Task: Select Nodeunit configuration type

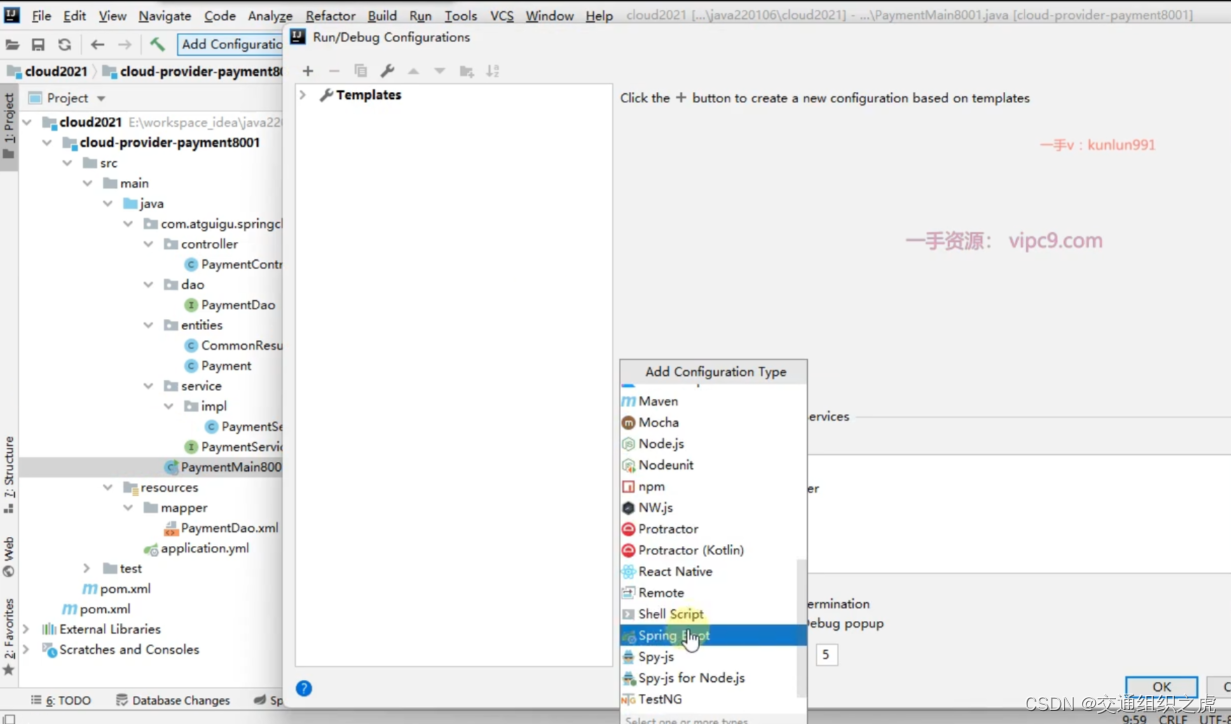Action: [x=713, y=465]
